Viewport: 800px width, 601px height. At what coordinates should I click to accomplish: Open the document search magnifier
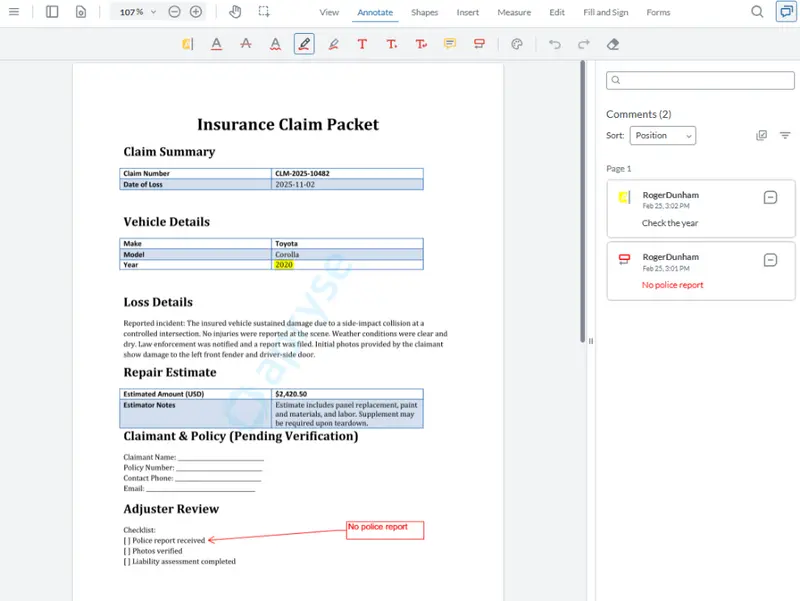pos(757,11)
